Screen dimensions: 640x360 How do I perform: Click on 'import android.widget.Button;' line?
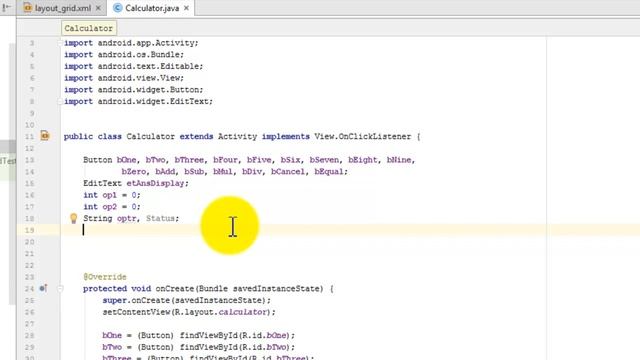point(133,90)
